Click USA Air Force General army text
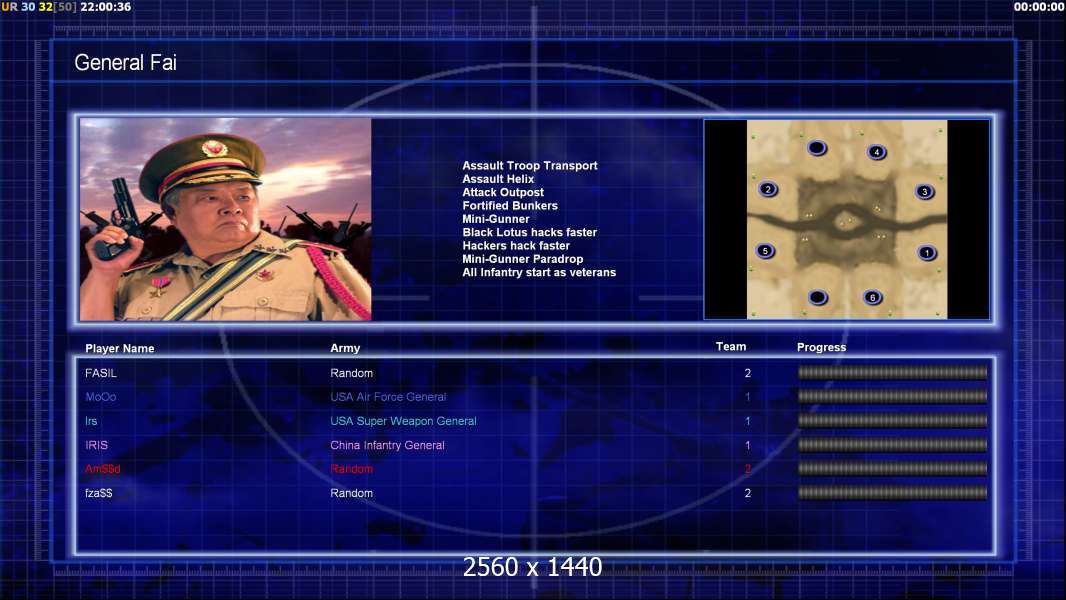 pyautogui.click(x=388, y=397)
